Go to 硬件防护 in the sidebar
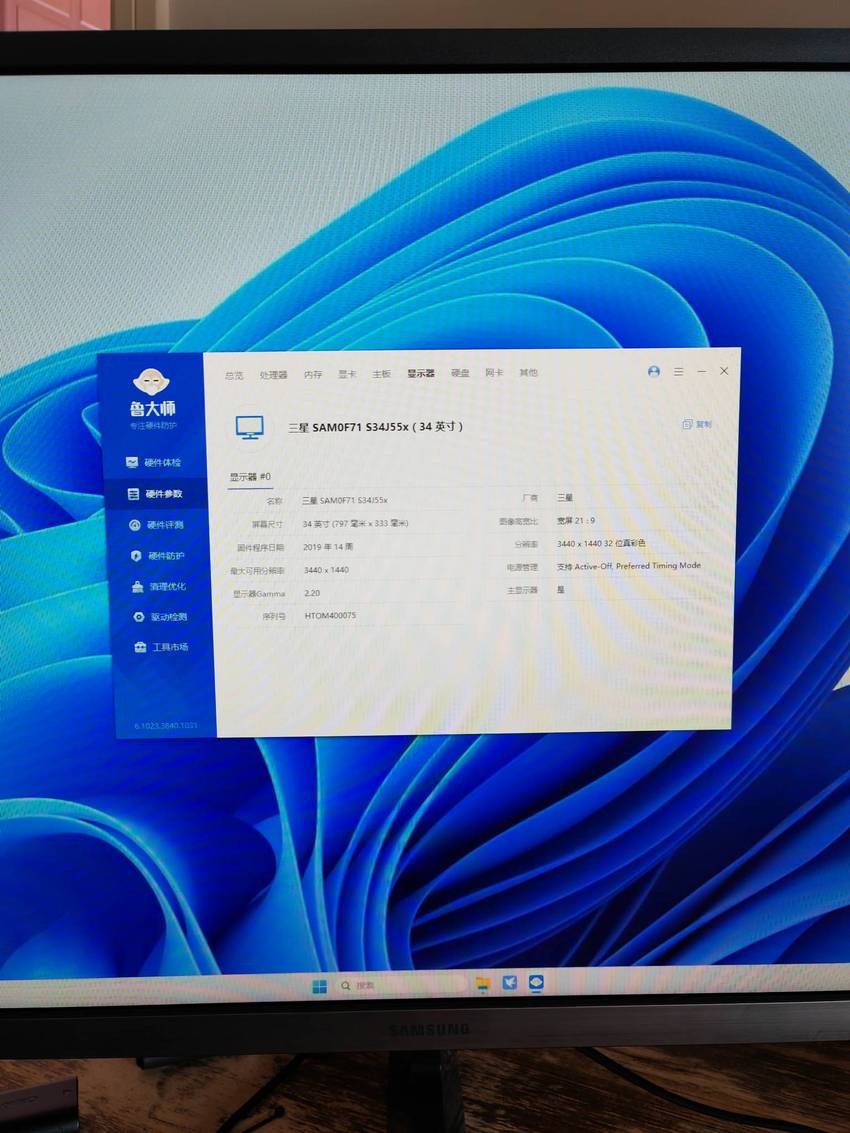850x1133 pixels. pyautogui.click(x=158, y=556)
